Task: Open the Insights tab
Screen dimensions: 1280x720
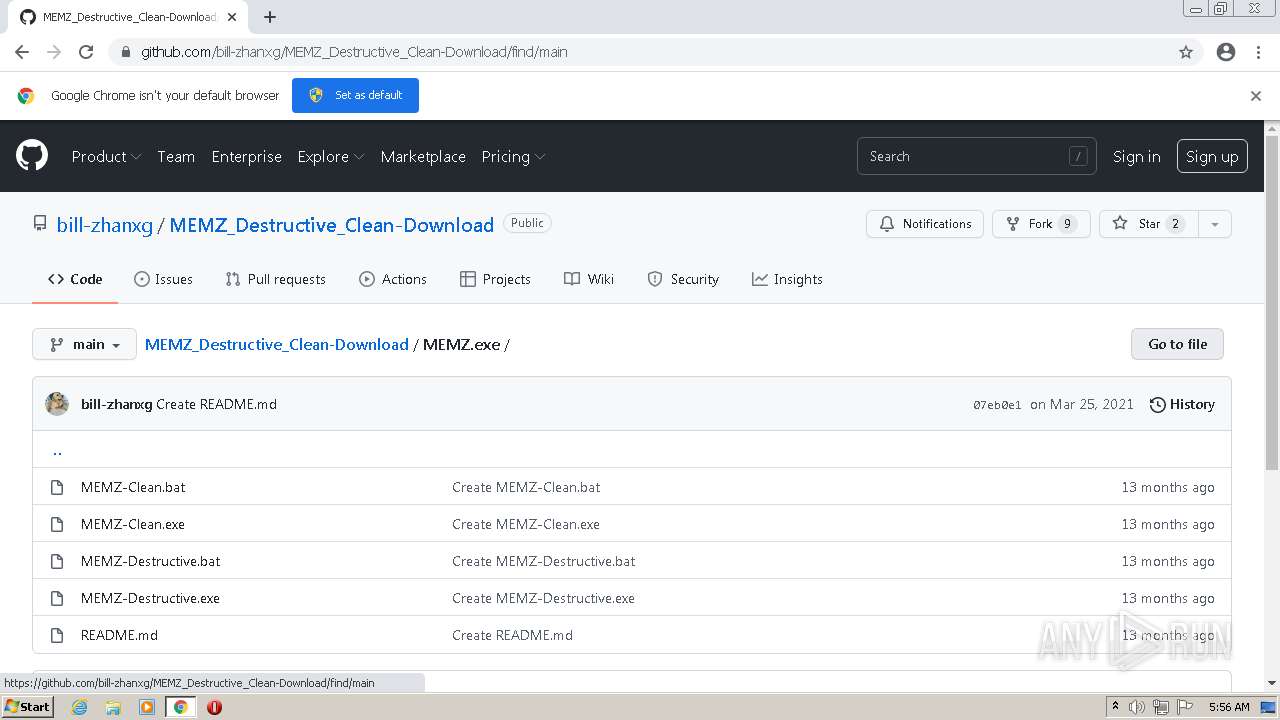Action: [787, 279]
